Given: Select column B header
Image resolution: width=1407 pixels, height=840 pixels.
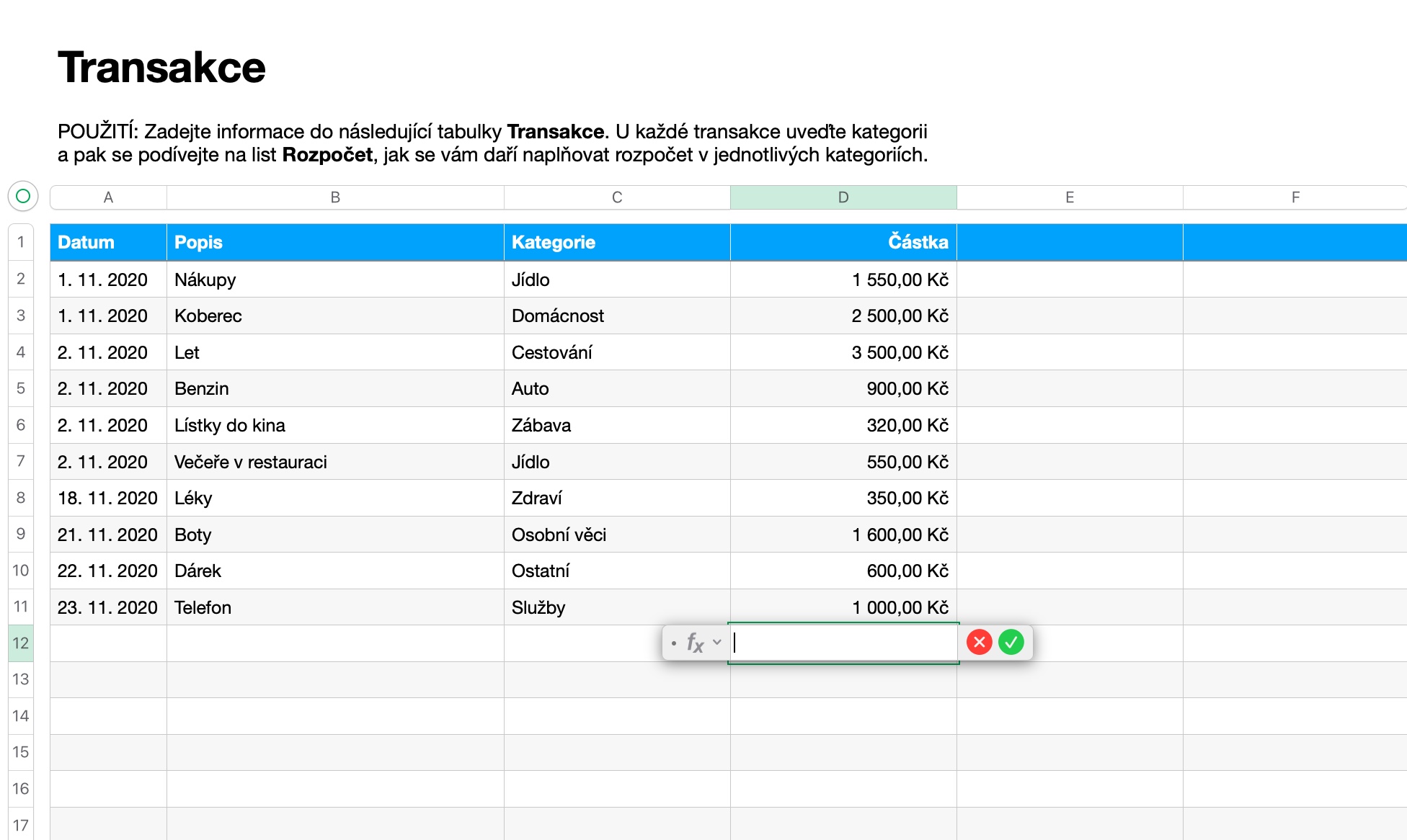Looking at the screenshot, I should 335,197.
